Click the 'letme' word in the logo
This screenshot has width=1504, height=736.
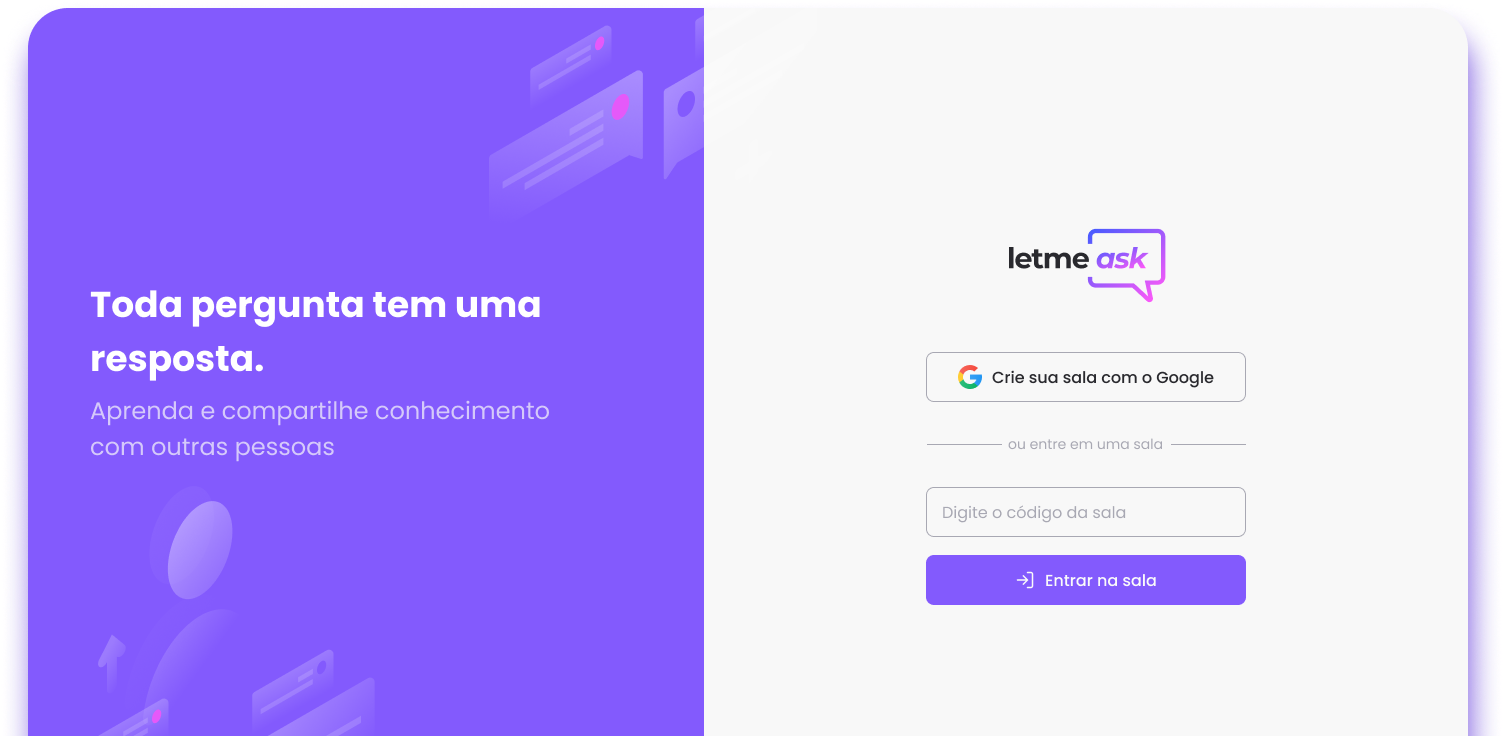pyautogui.click(x=1048, y=259)
